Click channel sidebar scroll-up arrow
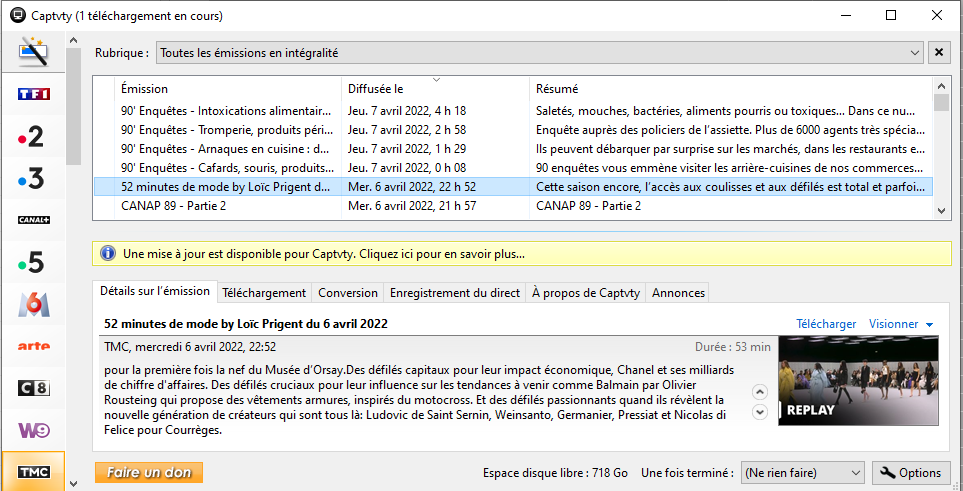This screenshot has height=491, width=963. (74, 41)
